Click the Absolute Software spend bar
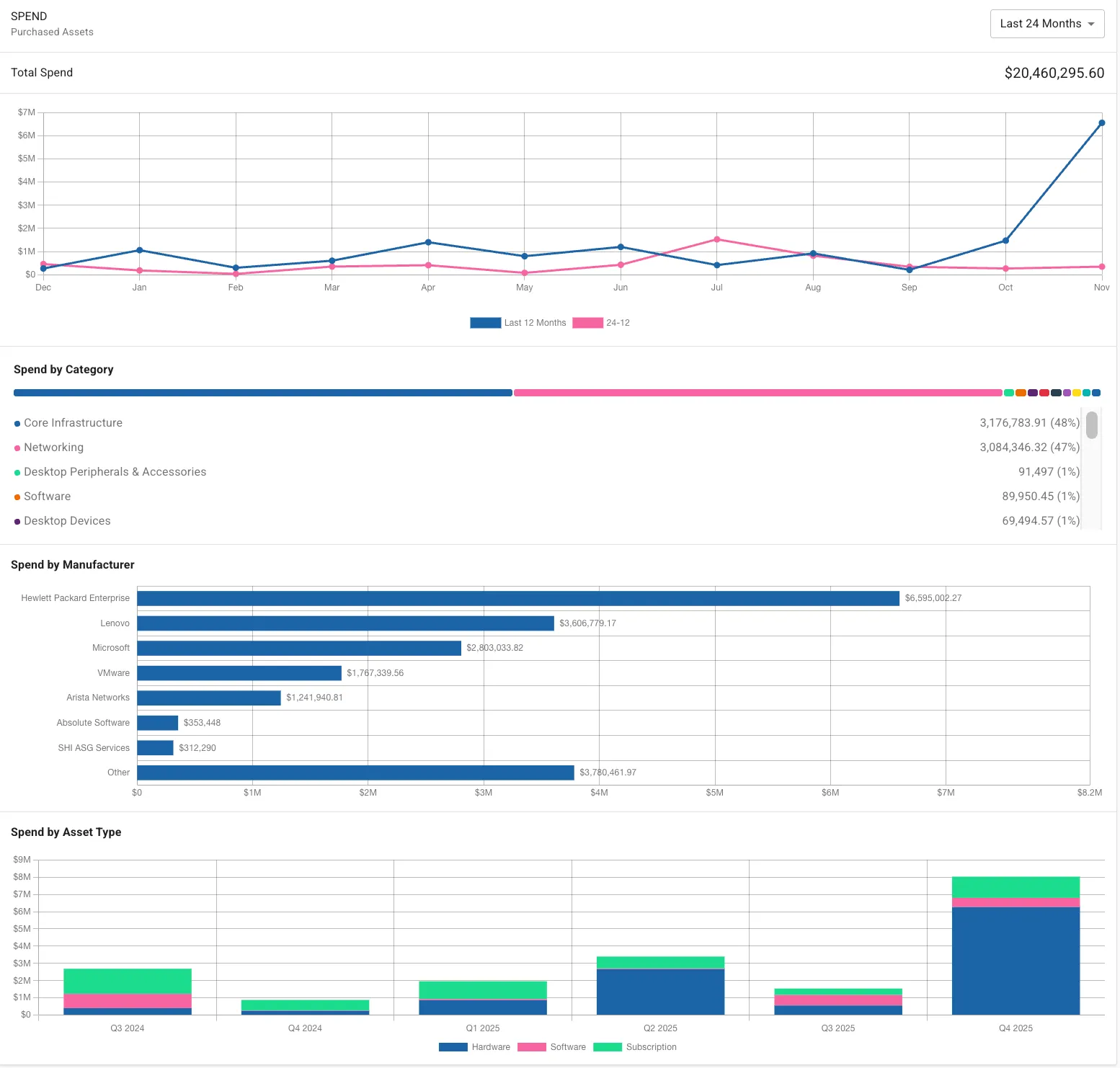 point(158,723)
